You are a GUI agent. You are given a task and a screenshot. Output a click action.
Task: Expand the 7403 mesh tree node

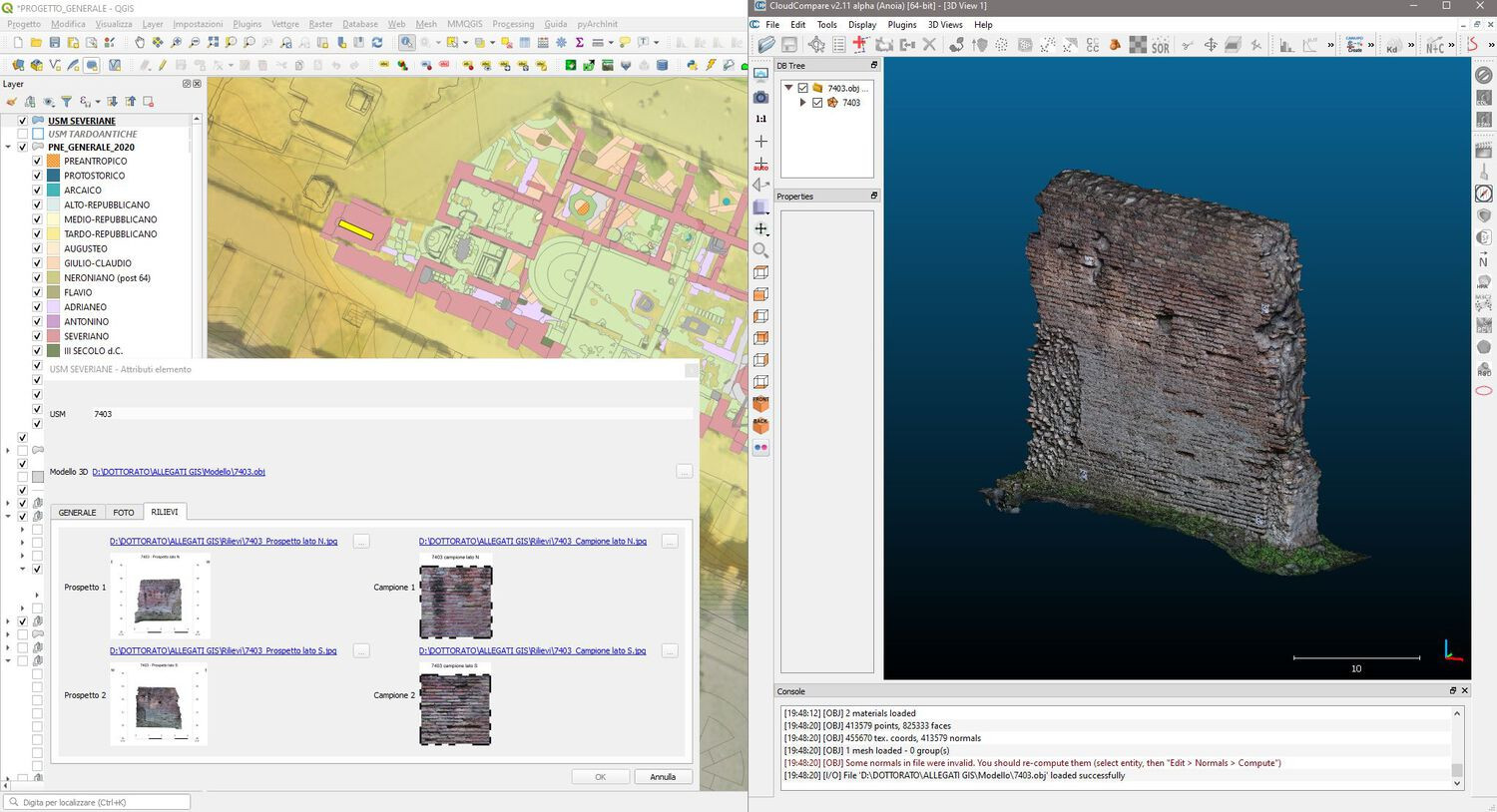click(802, 103)
